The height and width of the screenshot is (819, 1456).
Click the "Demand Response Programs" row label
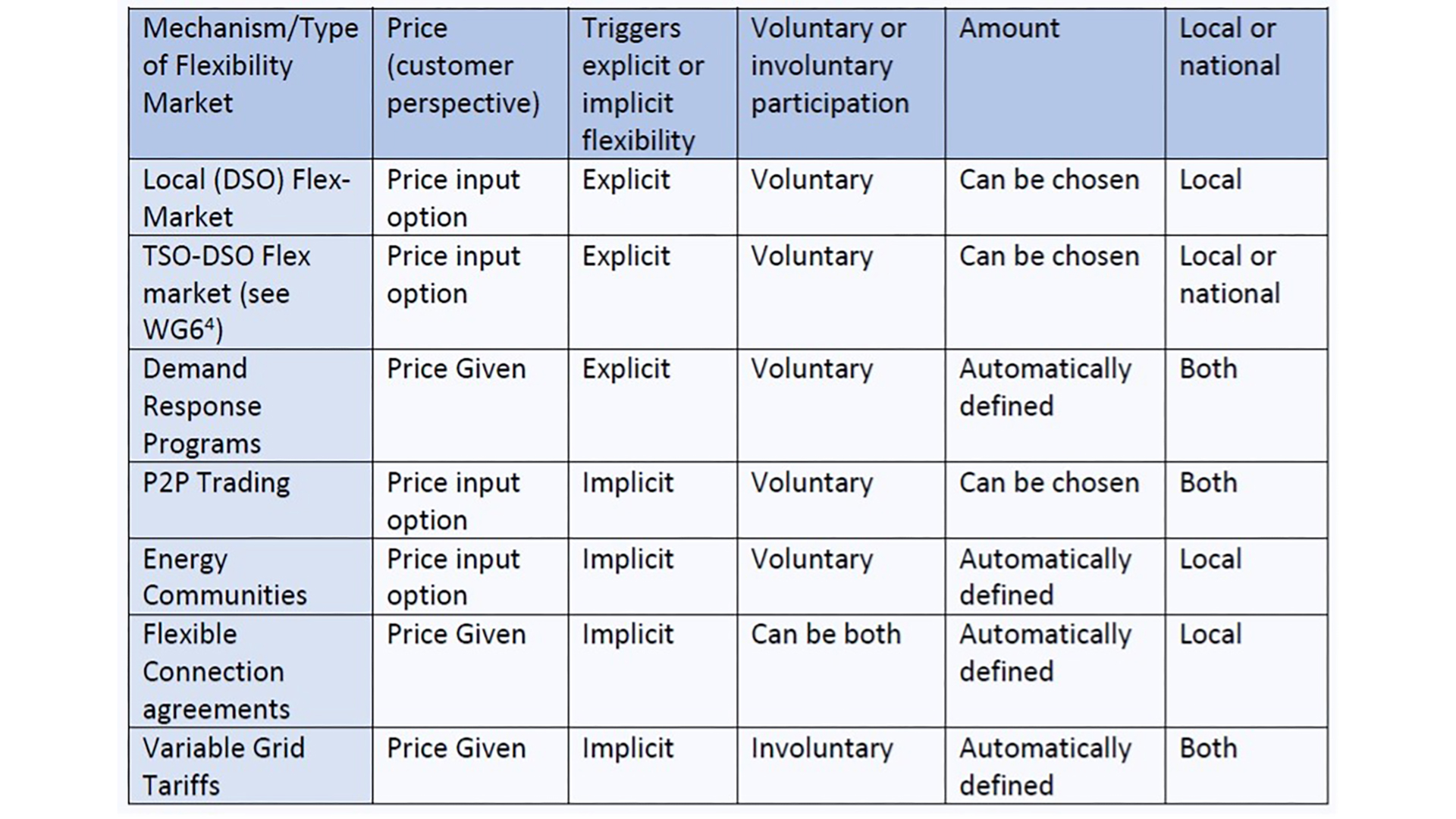(202, 406)
